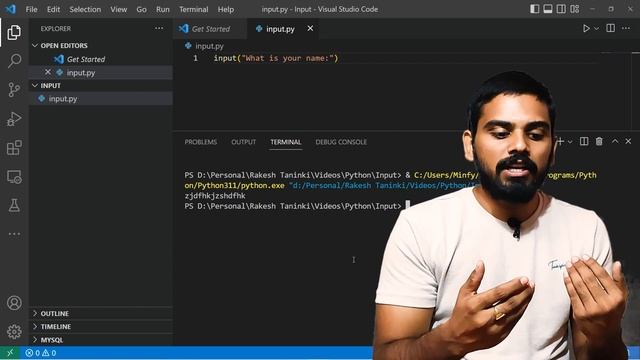Open the Go menu
The height and width of the screenshot is (360, 640).
(141, 9)
